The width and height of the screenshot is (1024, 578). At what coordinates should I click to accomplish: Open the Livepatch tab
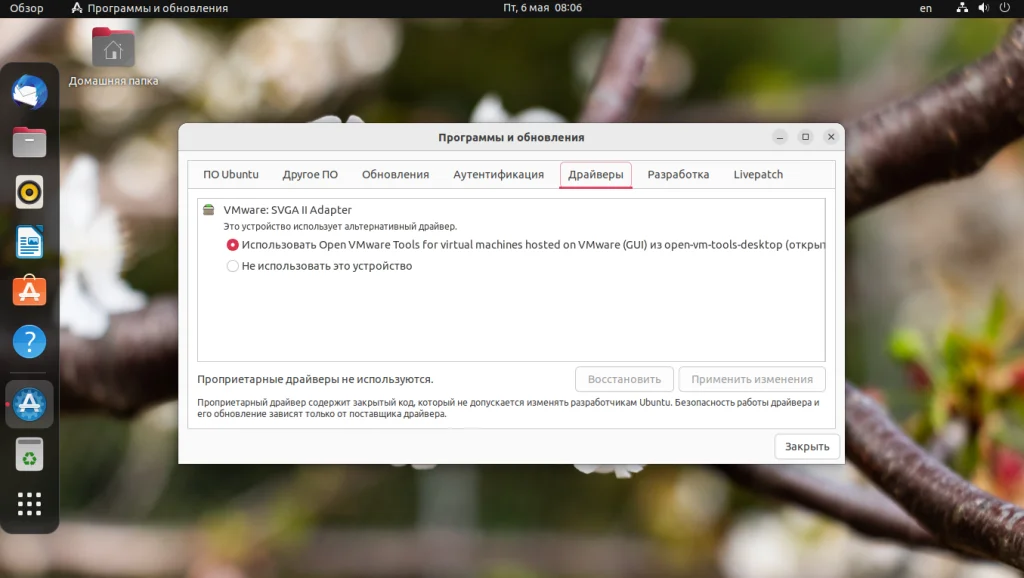pos(757,174)
